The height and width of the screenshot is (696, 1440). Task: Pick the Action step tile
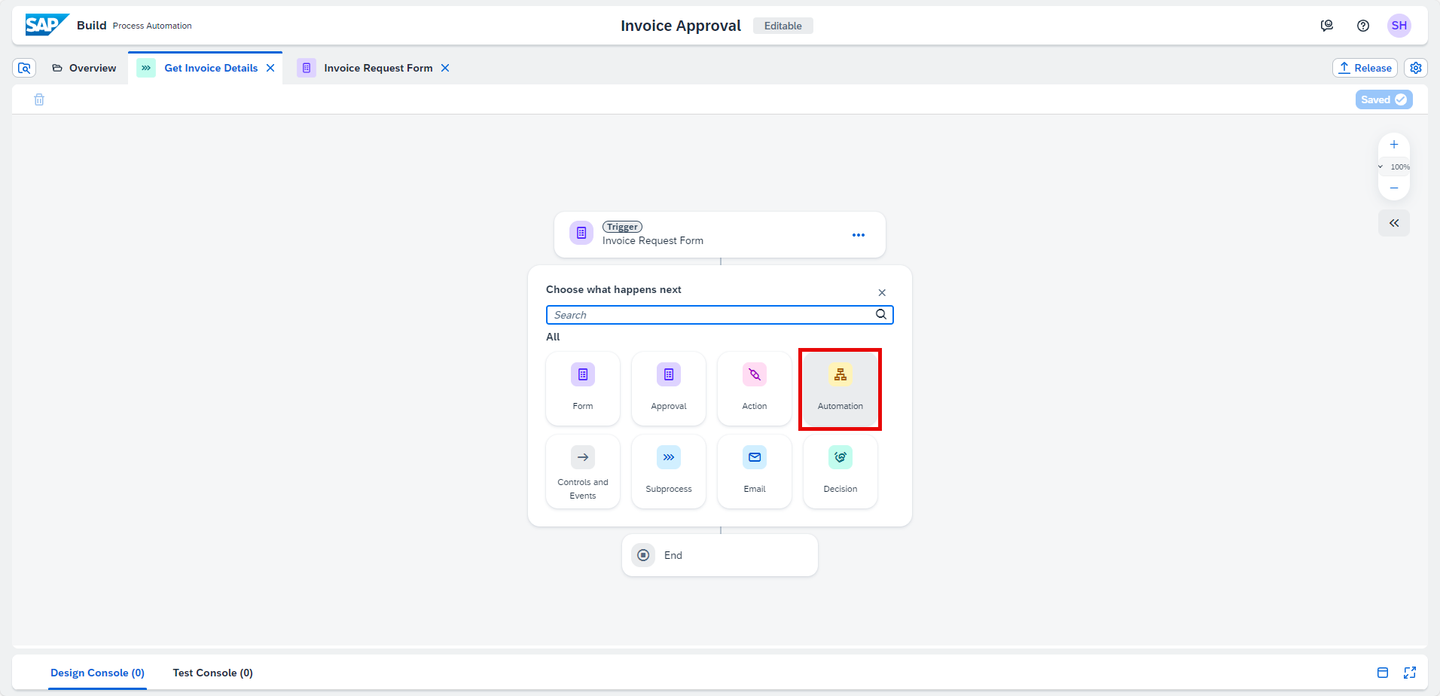point(755,388)
